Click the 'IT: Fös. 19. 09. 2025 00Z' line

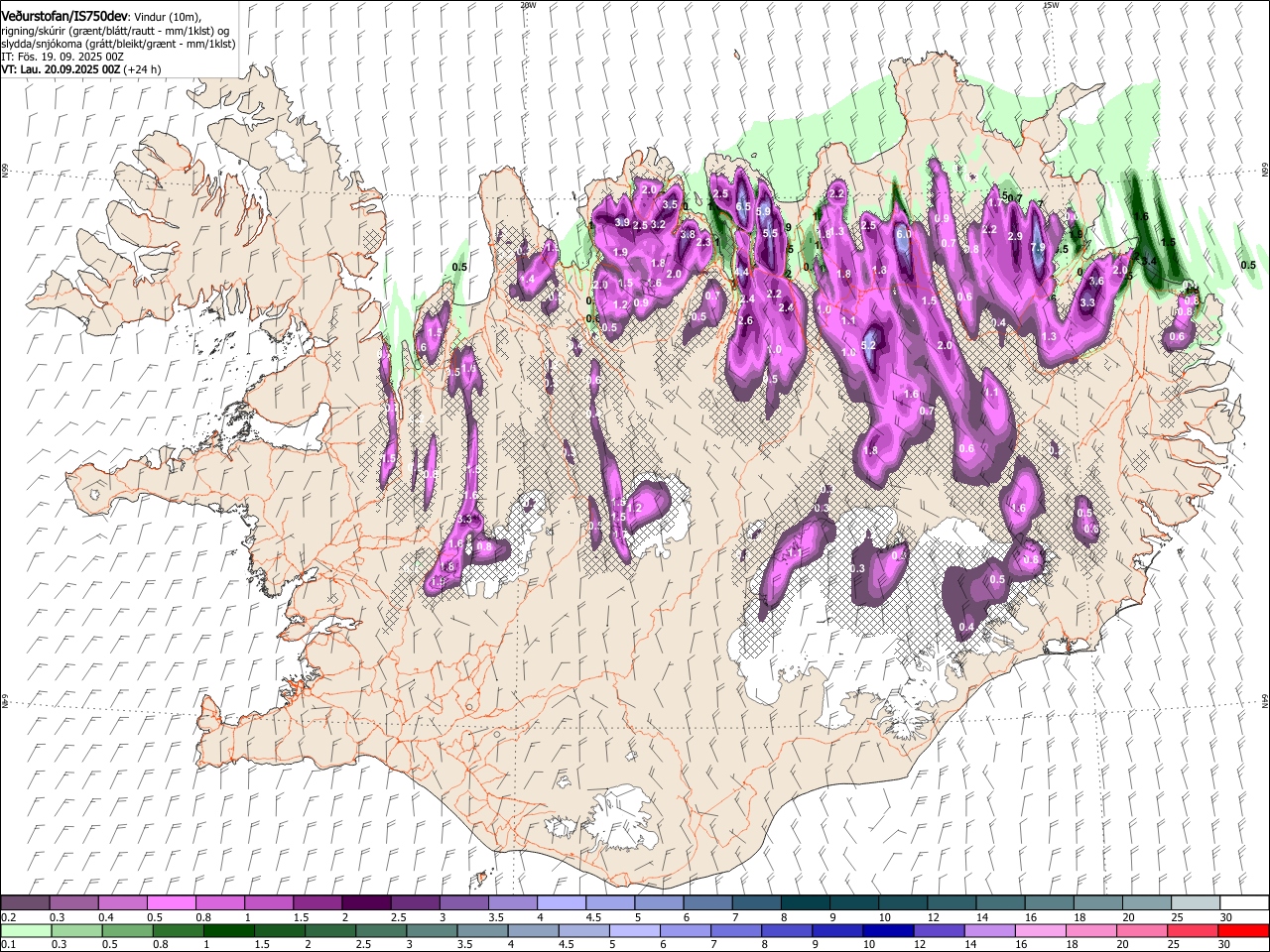[63, 57]
